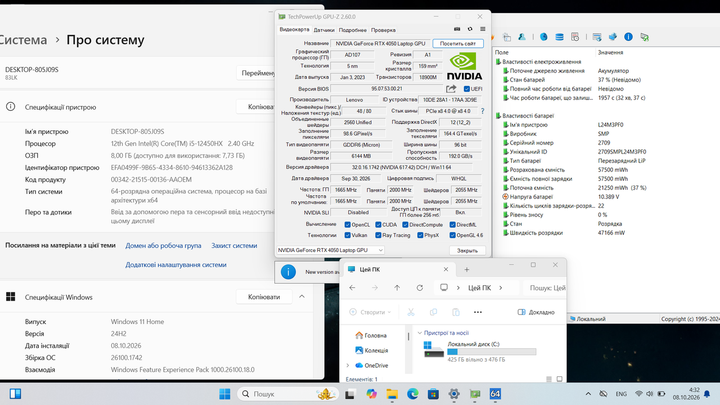Image resolution: width=720 pixels, height=405 pixels.
Task: Click GPU-Z screenshot camera icon
Action: click(x=457, y=29)
